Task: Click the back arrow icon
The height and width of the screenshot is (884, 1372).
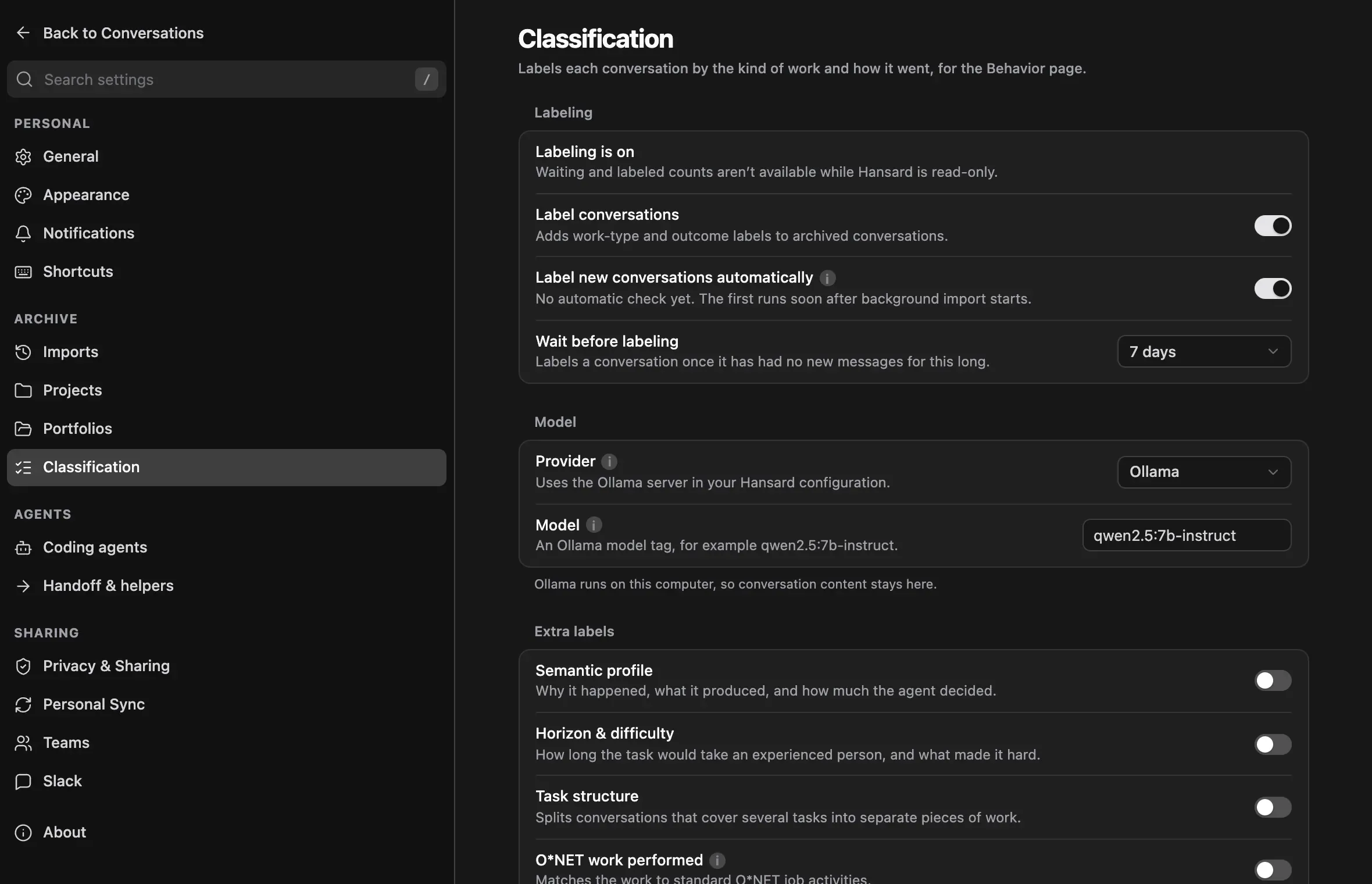Action: pyautogui.click(x=23, y=33)
